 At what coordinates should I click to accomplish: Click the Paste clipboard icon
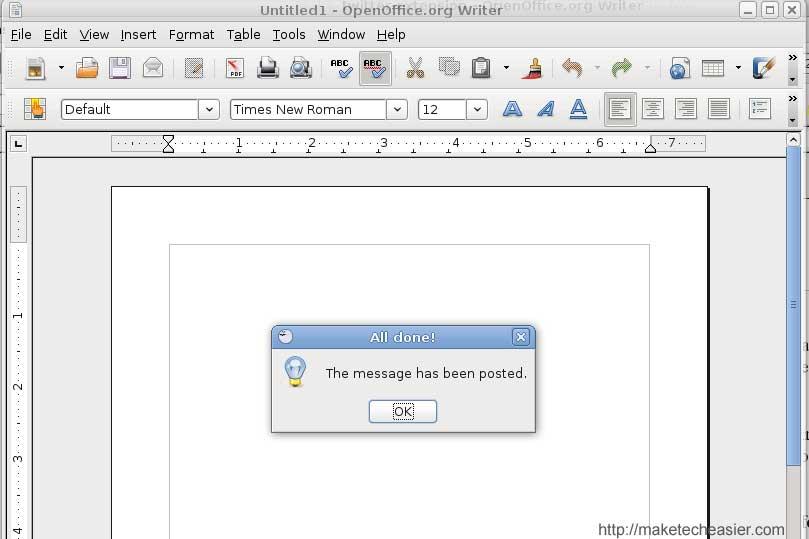481,68
